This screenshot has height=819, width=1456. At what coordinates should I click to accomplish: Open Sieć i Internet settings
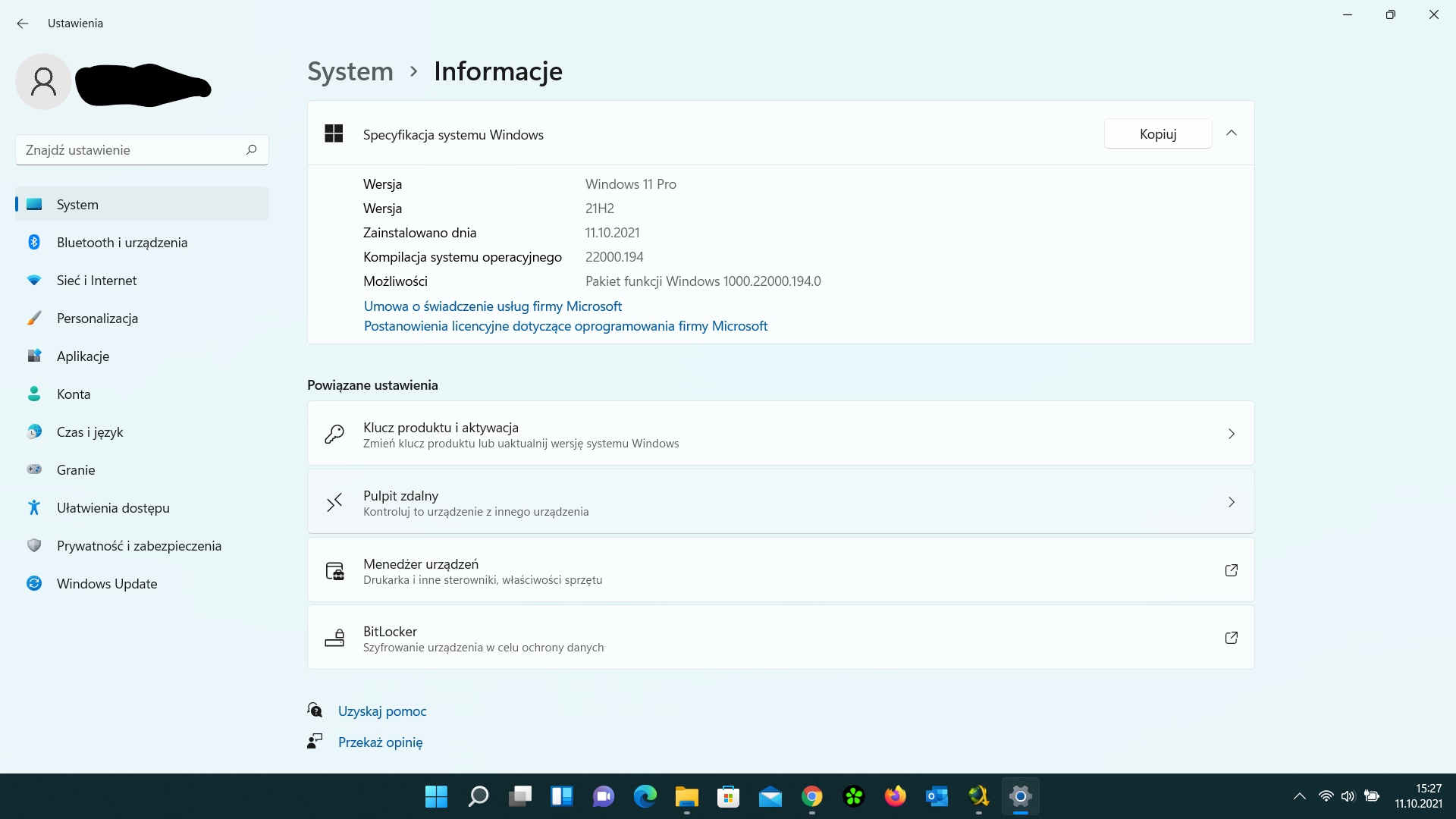(x=142, y=280)
